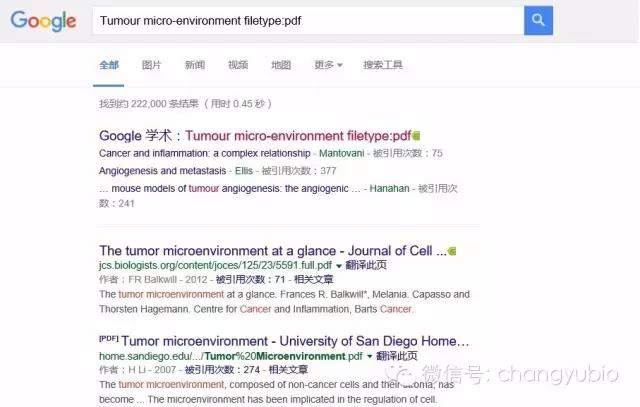Switch to the 图片 tab
Viewport: 640px width, 407px height.
coord(151,65)
